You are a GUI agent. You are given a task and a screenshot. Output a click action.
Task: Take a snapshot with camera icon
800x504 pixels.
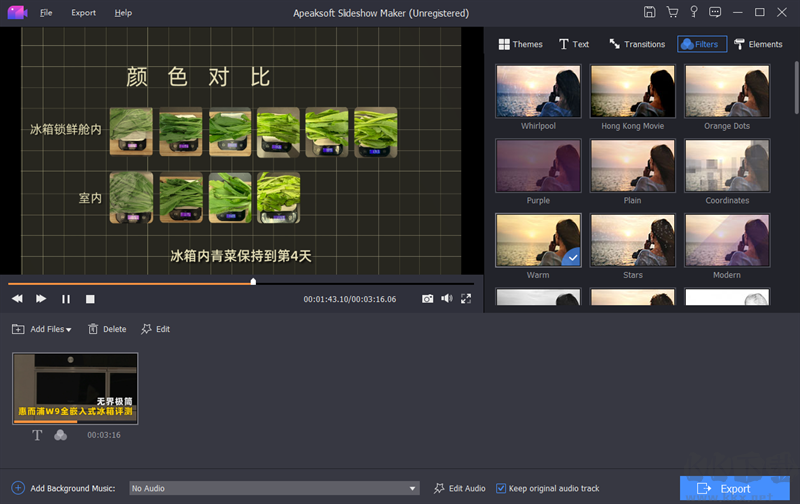427,298
